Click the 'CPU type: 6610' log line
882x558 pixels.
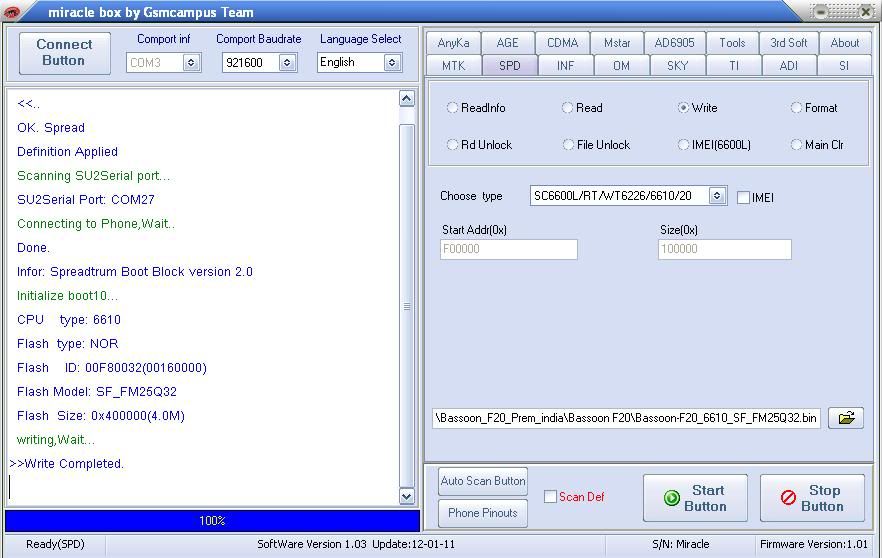tap(69, 320)
